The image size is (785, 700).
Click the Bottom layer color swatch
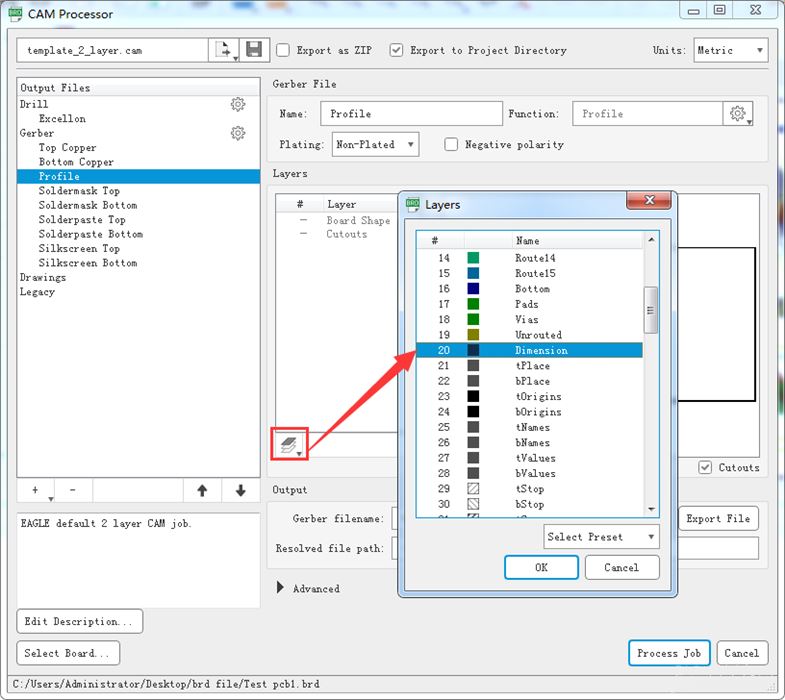pyautogui.click(x=473, y=289)
